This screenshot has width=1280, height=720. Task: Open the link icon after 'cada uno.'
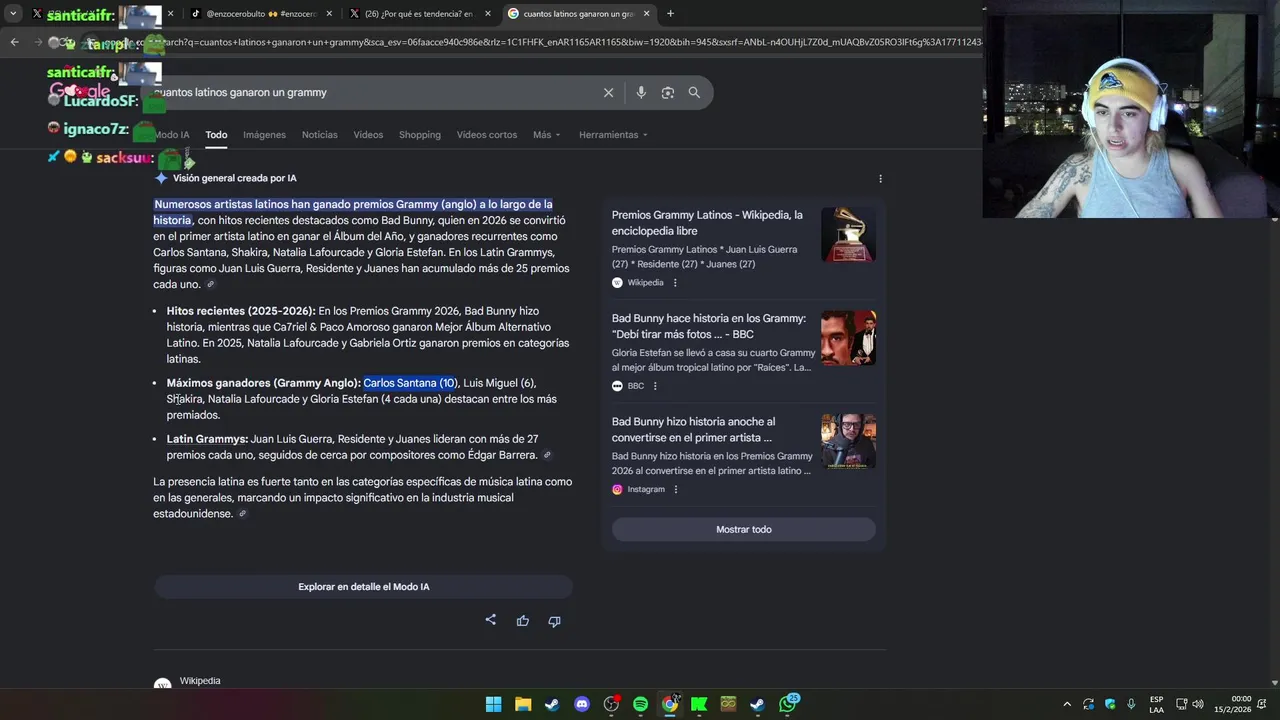point(210,285)
